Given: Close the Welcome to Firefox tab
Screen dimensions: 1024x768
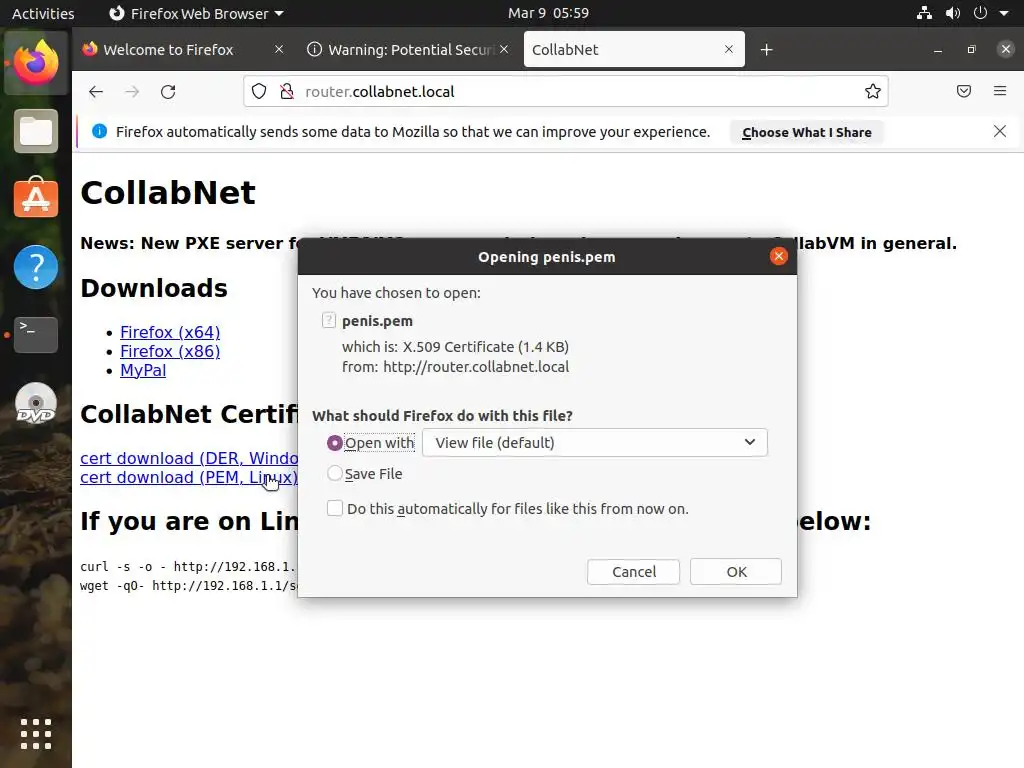Looking at the screenshot, I should [279, 49].
